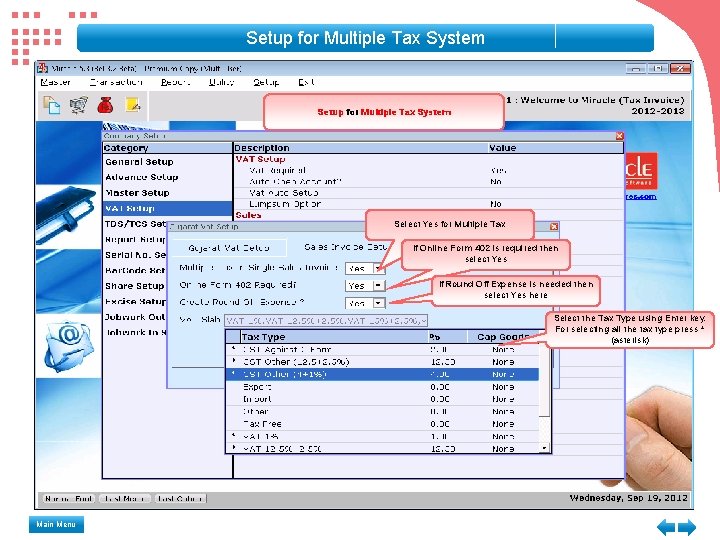Select Report Setup category

tap(135, 239)
